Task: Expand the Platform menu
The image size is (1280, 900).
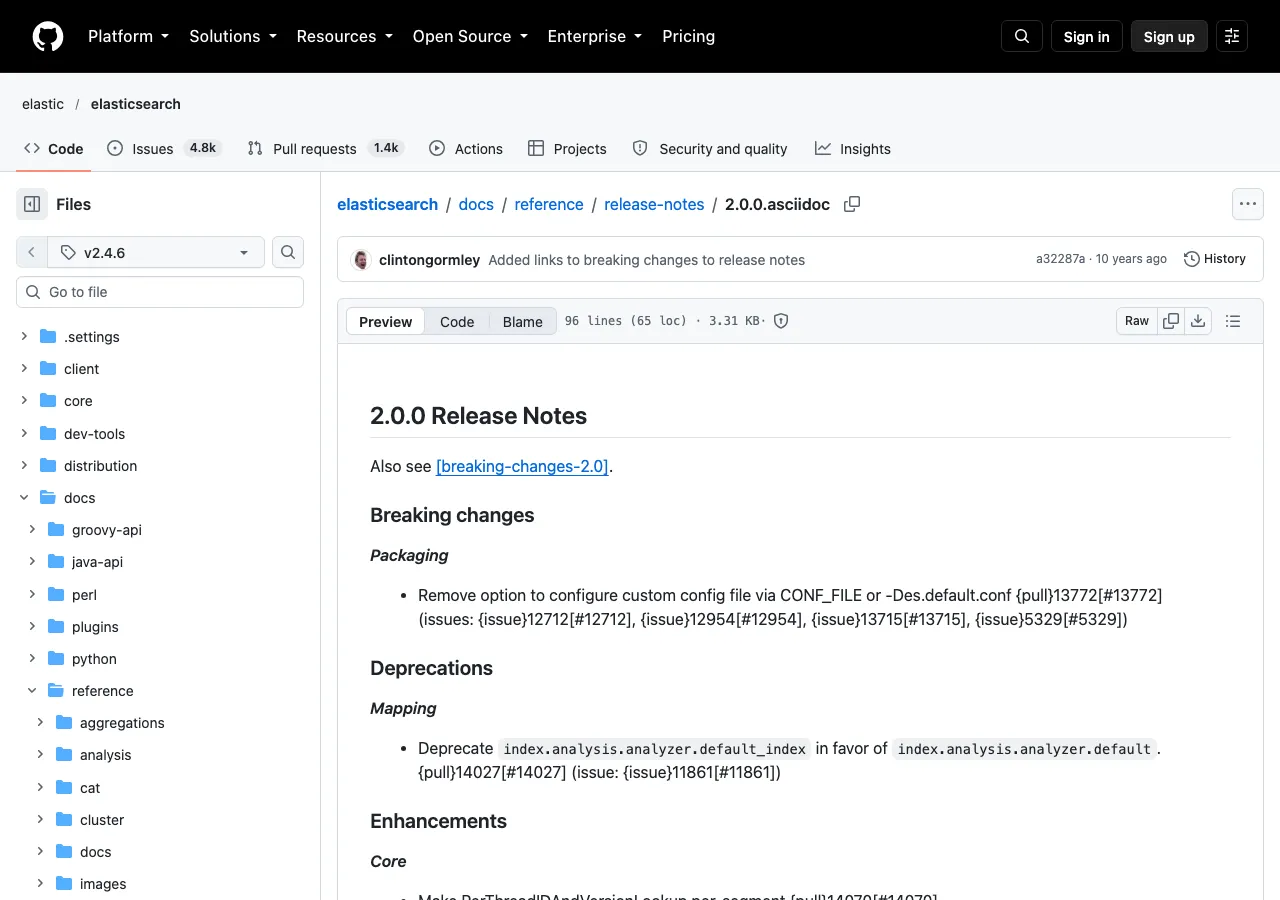Action: [129, 36]
